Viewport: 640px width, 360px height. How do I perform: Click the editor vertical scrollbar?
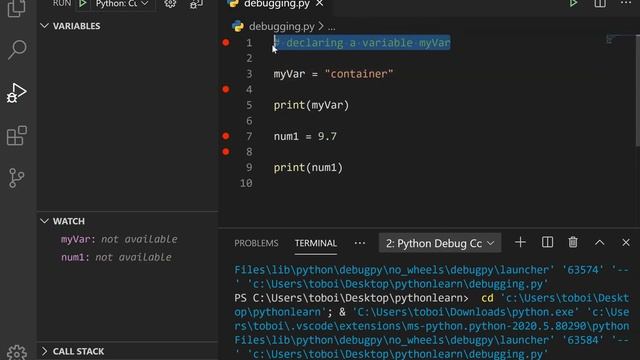(637, 90)
